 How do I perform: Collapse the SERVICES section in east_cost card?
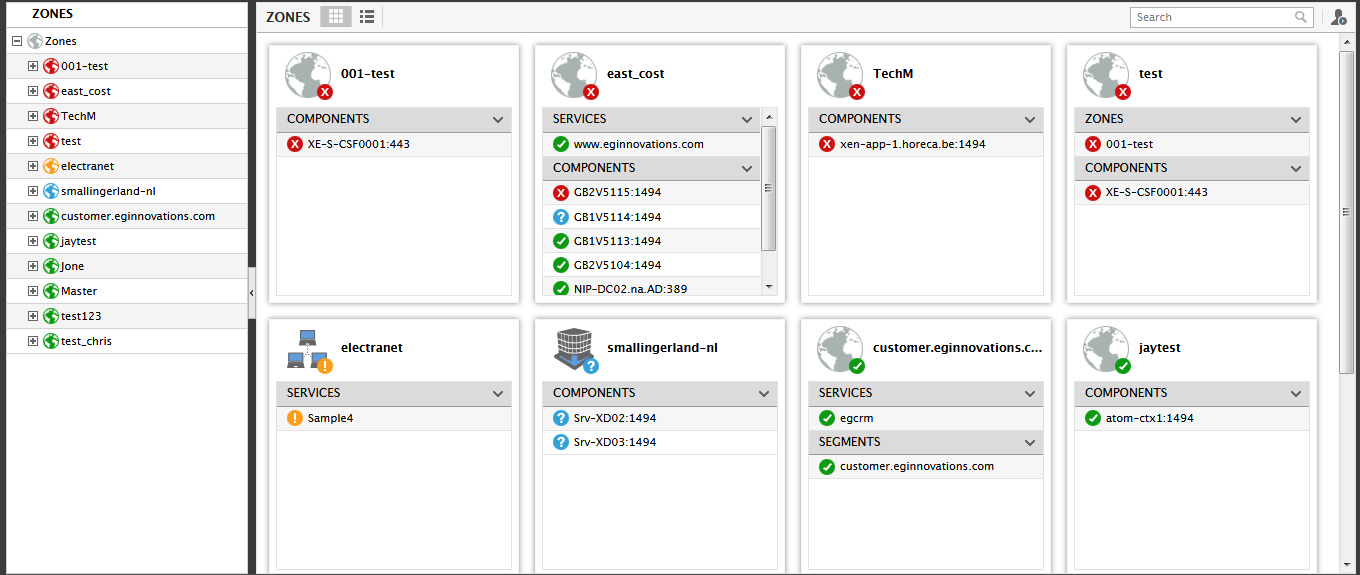tap(747, 119)
